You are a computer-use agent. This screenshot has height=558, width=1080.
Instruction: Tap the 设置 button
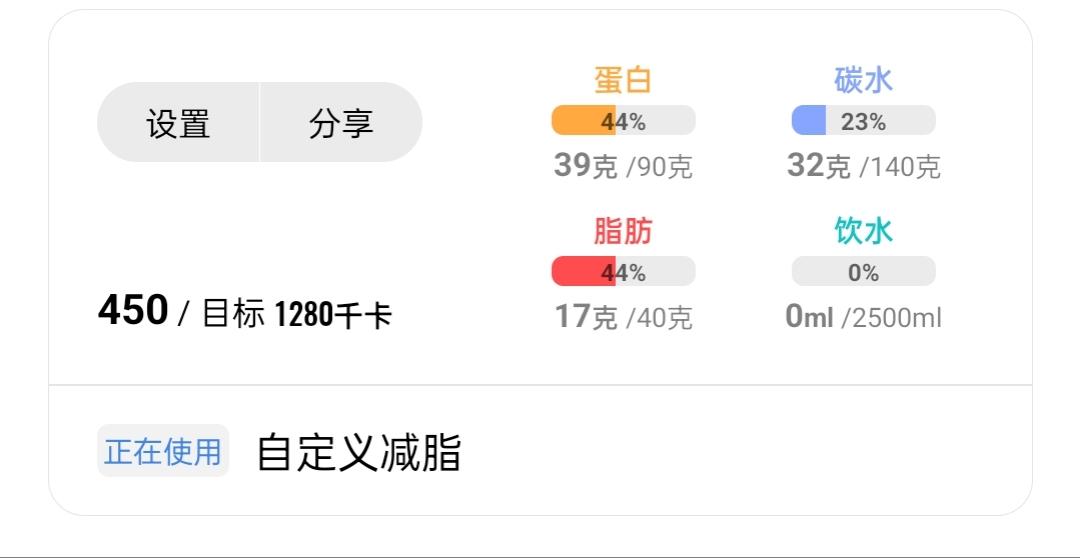(x=178, y=123)
